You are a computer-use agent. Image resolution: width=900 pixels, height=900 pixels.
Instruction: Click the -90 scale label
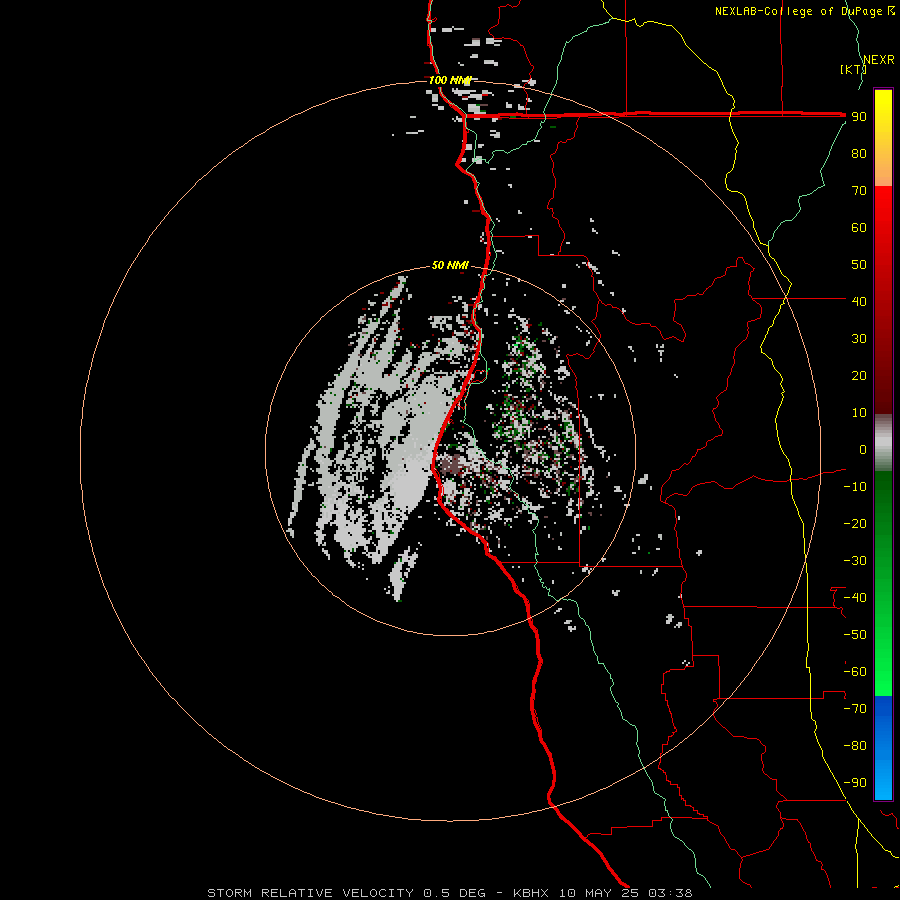pos(855,783)
